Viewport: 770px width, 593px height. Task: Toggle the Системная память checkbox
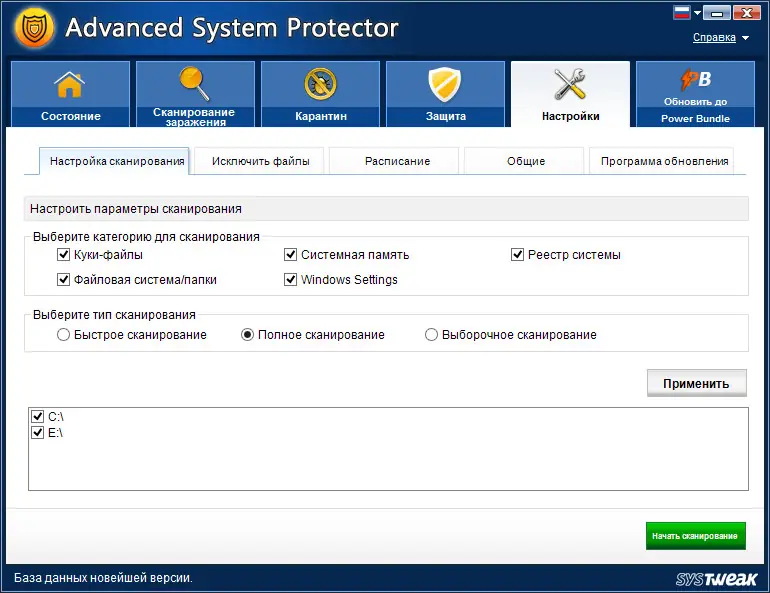click(x=291, y=254)
